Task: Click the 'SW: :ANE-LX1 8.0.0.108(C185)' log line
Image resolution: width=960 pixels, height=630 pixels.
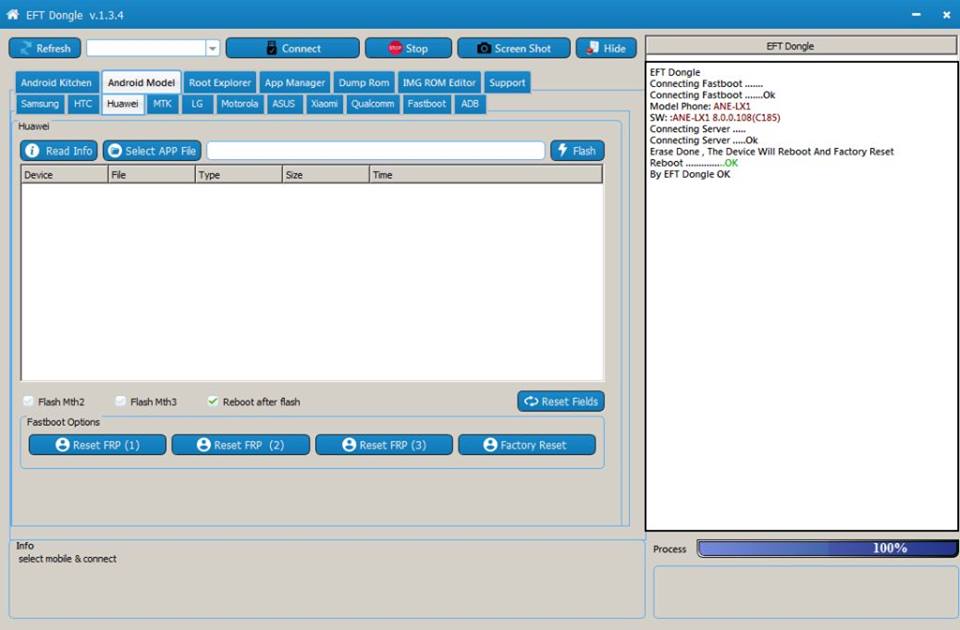Action: coord(714,118)
